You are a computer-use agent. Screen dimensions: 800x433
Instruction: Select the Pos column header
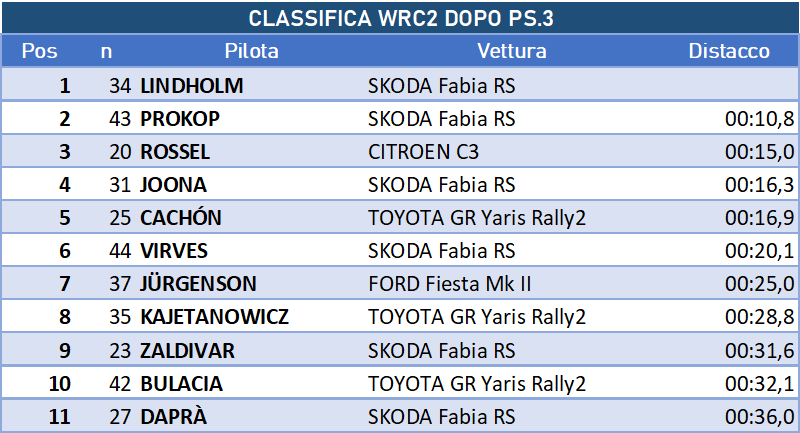[39, 51]
